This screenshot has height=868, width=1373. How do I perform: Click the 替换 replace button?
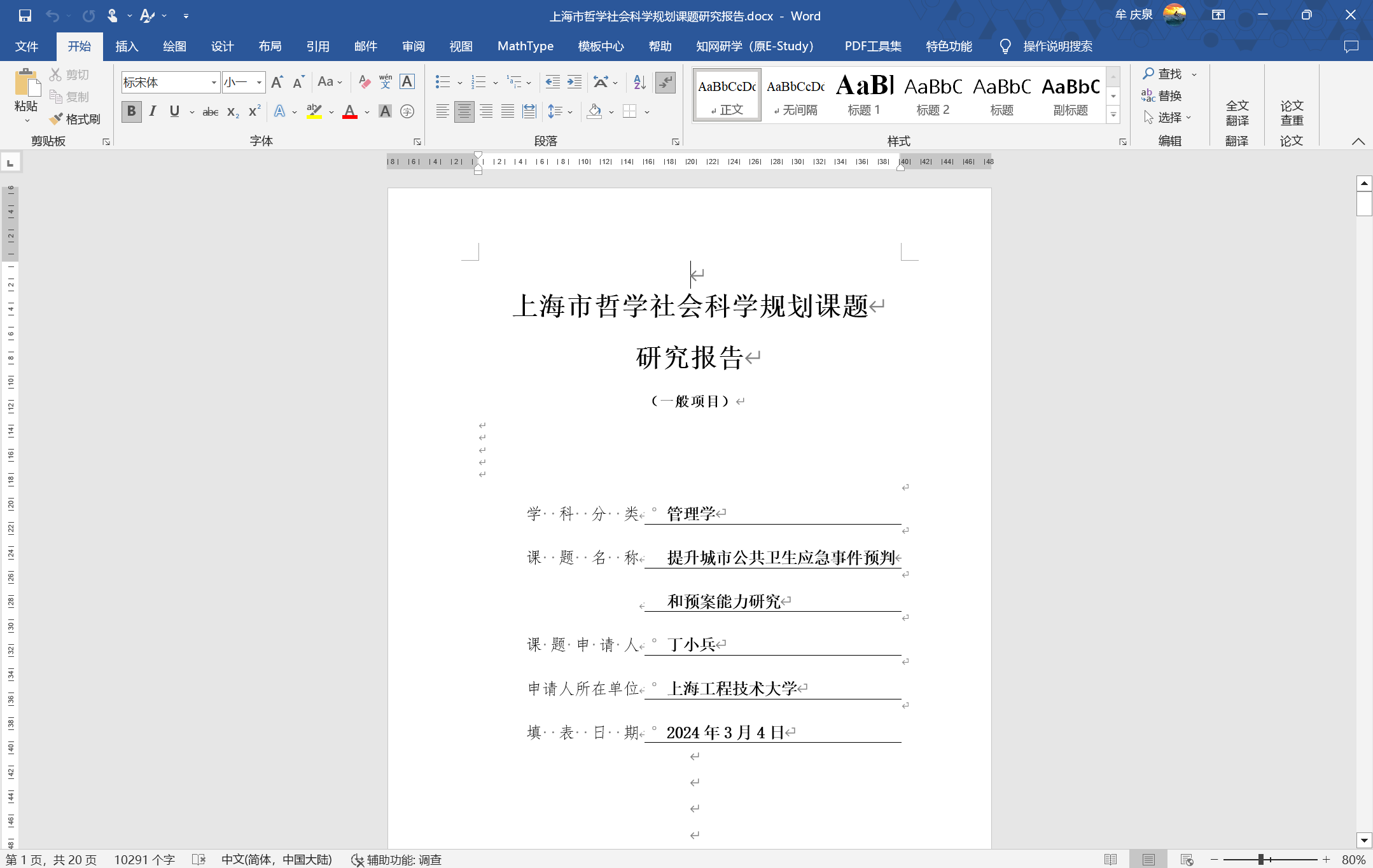pyautogui.click(x=1162, y=95)
